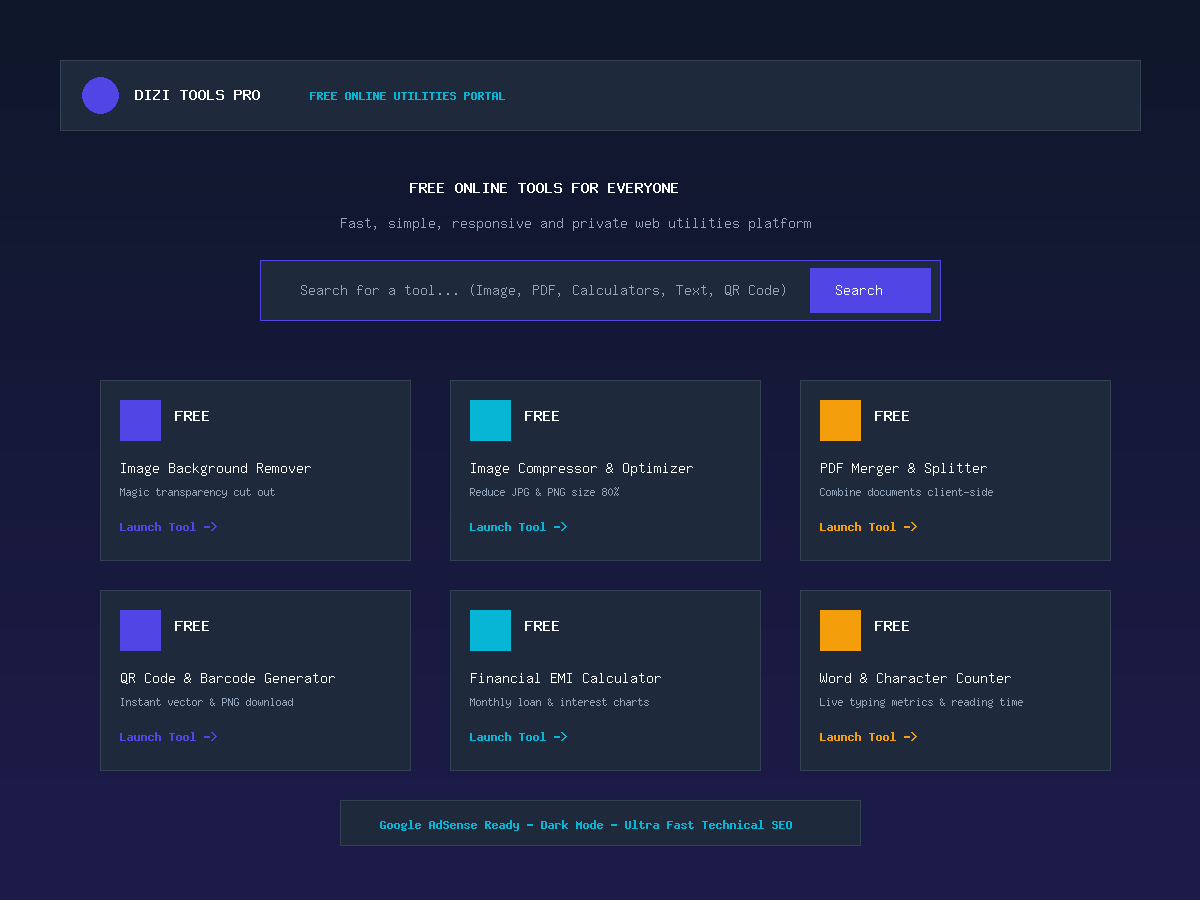Click 'Instant vector & PNG download' text

click(x=206, y=702)
